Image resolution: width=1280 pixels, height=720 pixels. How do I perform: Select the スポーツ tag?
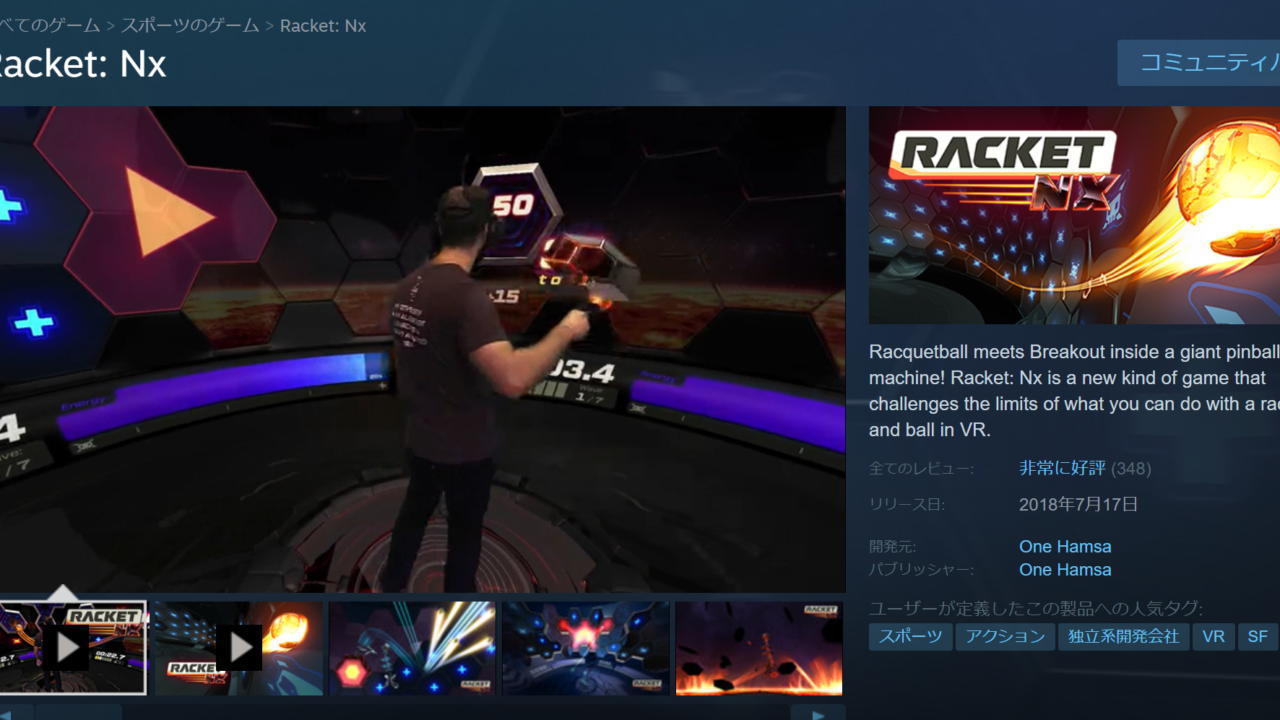pos(910,636)
